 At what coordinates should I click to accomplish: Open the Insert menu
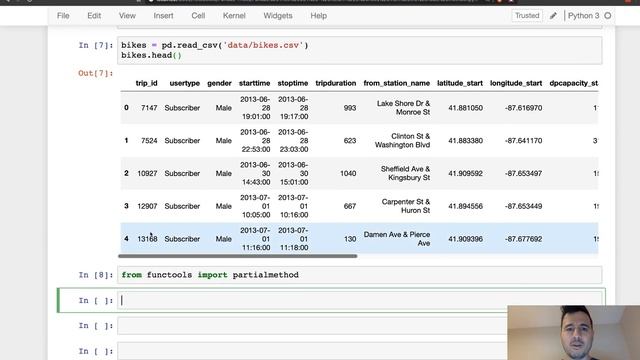point(163,16)
